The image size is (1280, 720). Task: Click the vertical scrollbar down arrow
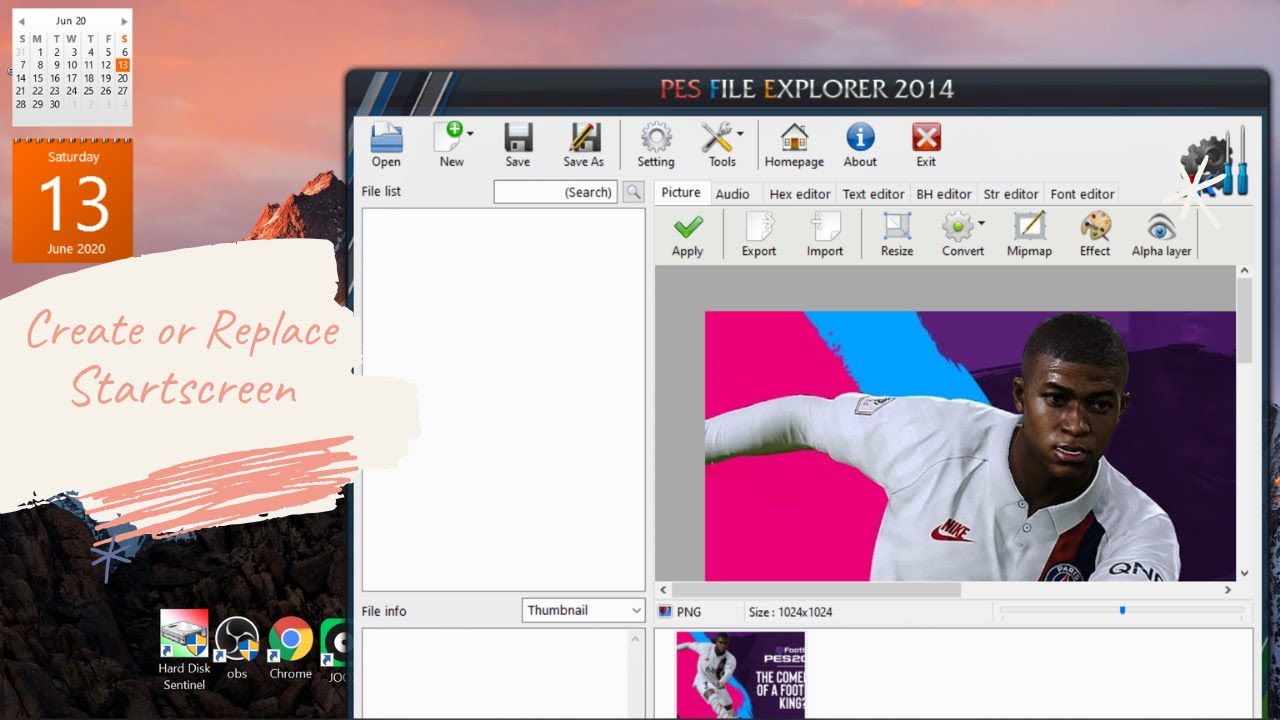pyautogui.click(x=1245, y=573)
